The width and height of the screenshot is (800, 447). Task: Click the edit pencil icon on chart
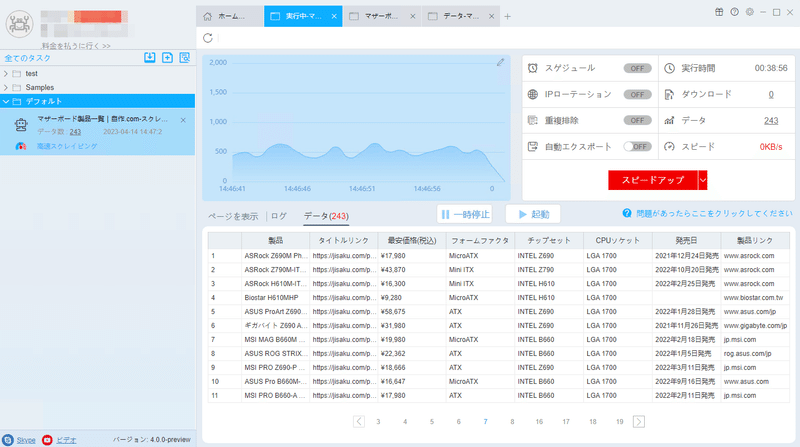pyautogui.click(x=501, y=62)
